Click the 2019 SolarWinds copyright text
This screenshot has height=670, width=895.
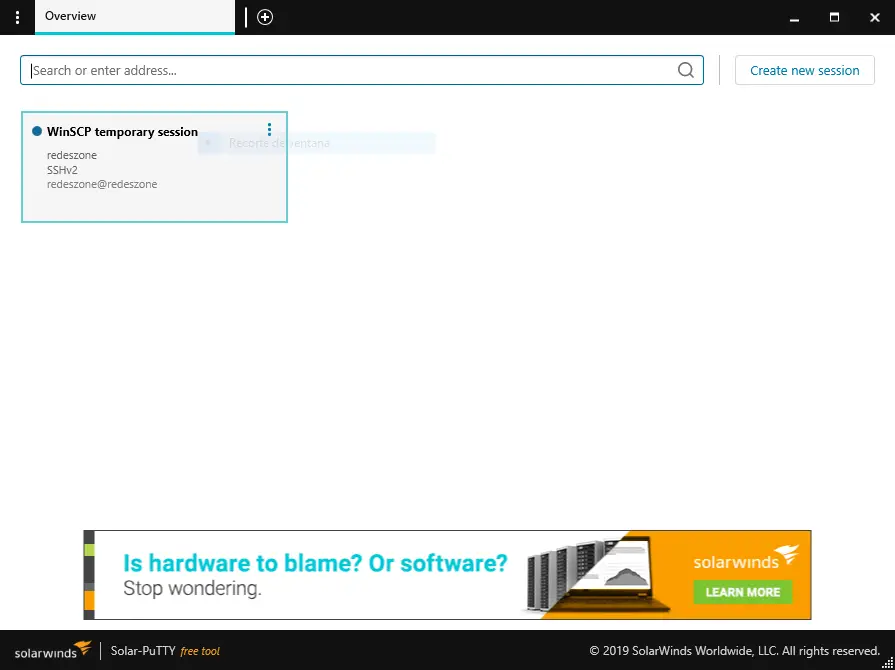(x=735, y=651)
